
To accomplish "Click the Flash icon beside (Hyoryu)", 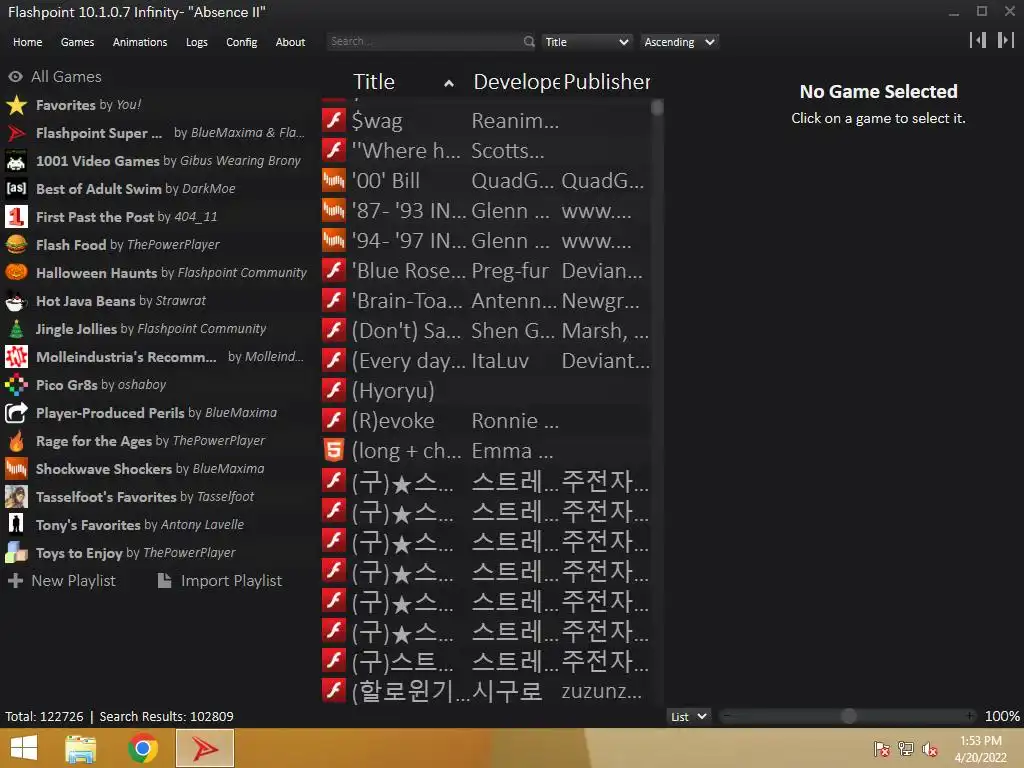I will [334, 391].
